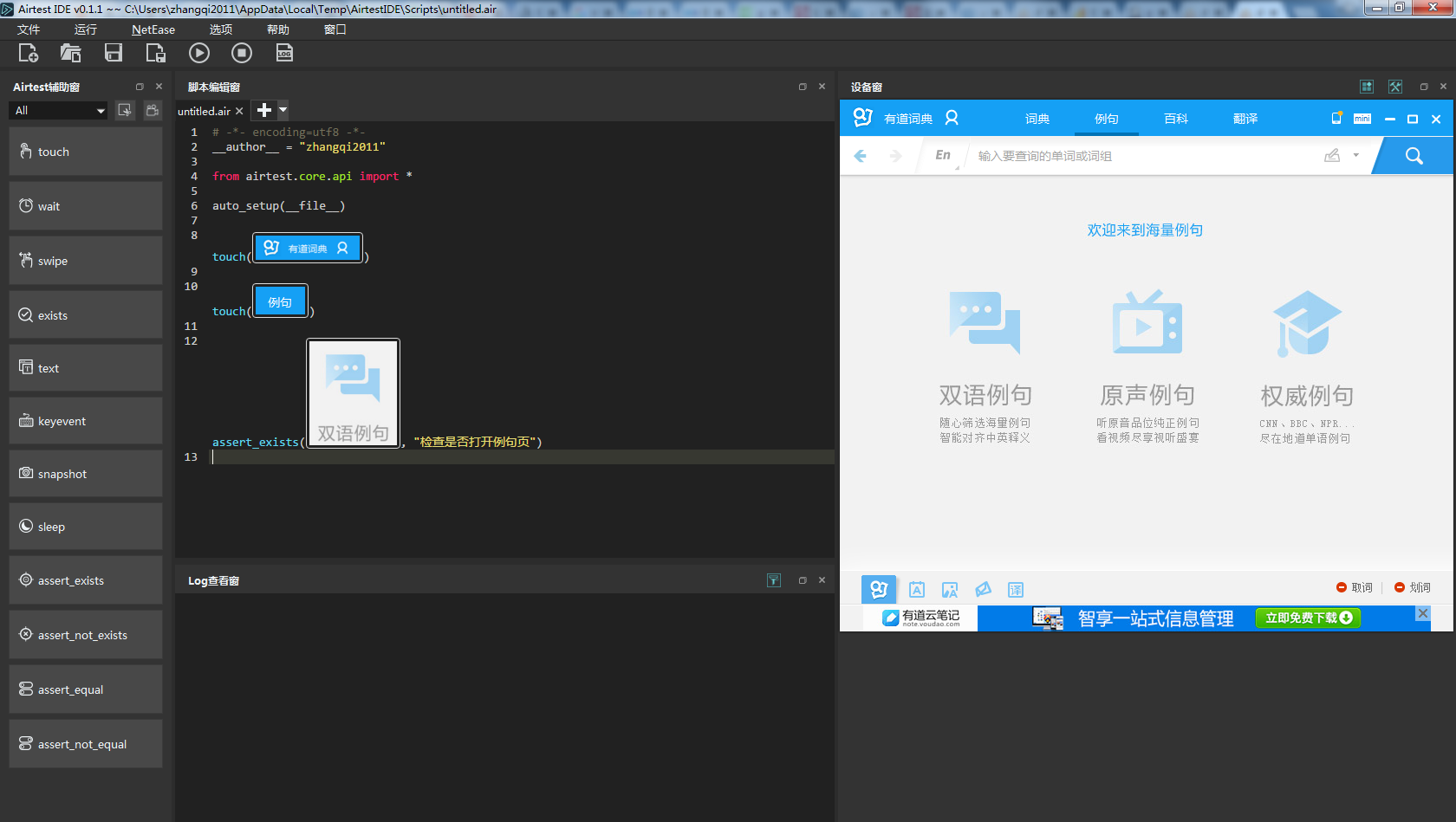The height and width of the screenshot is (822, 1456).
Task: Open 权威例句 category
Action: 1307,367
